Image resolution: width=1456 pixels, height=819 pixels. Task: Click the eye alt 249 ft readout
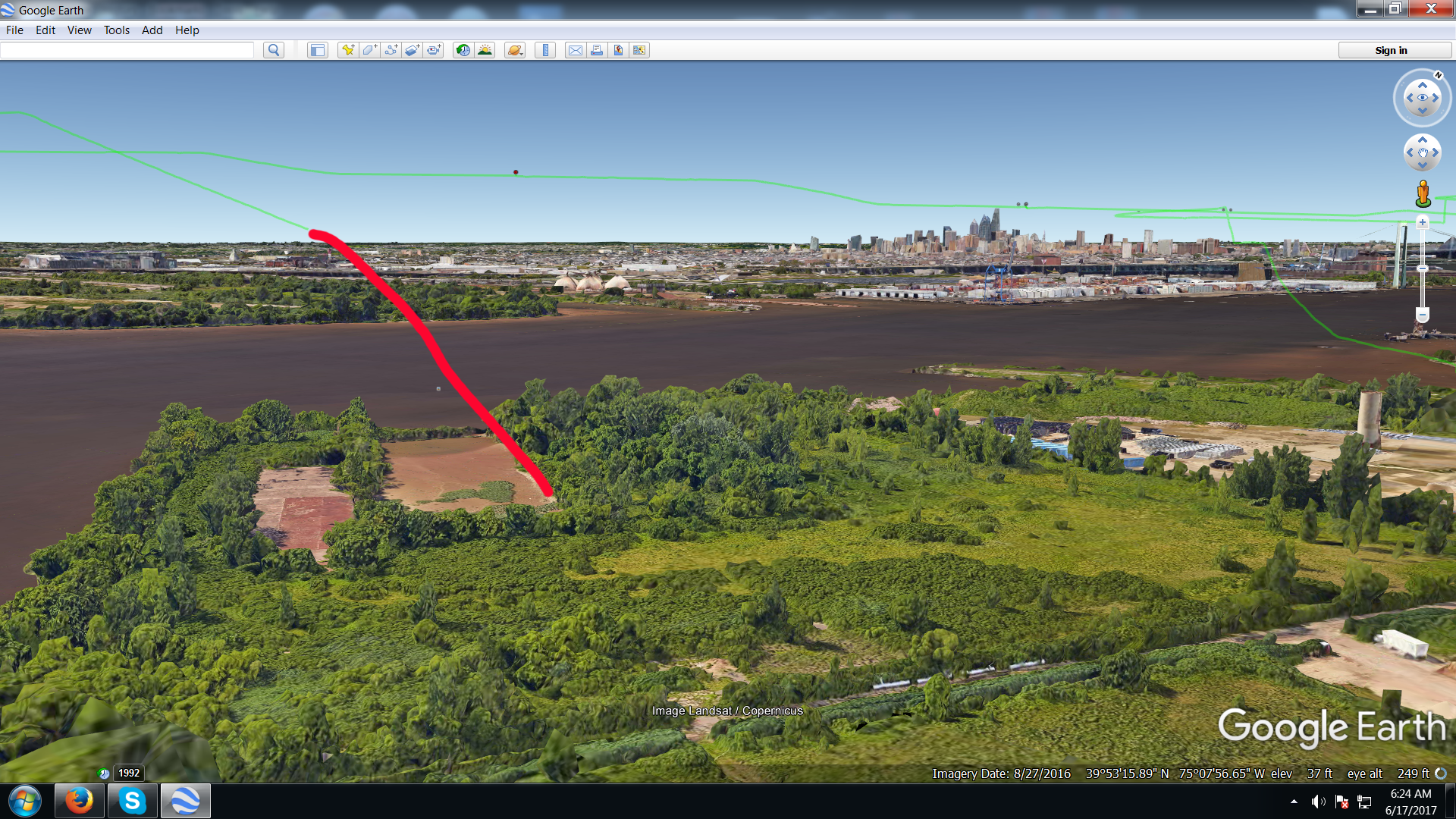point(1389,773)
